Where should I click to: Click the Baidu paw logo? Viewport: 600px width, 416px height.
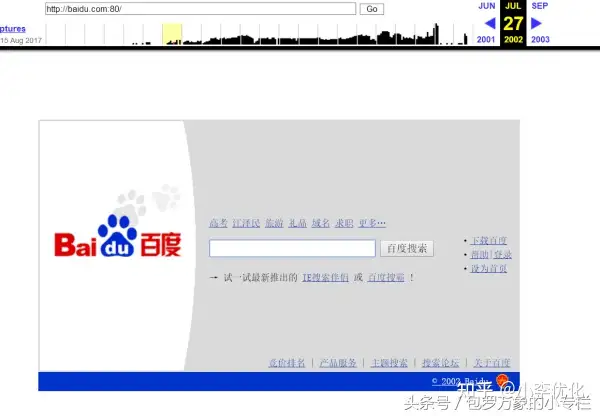(117, 236)
